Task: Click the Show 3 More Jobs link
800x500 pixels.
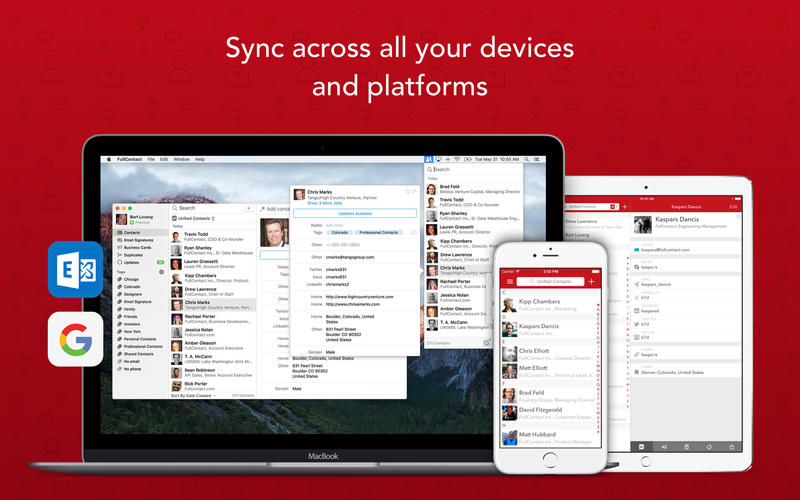Action: 324,203
